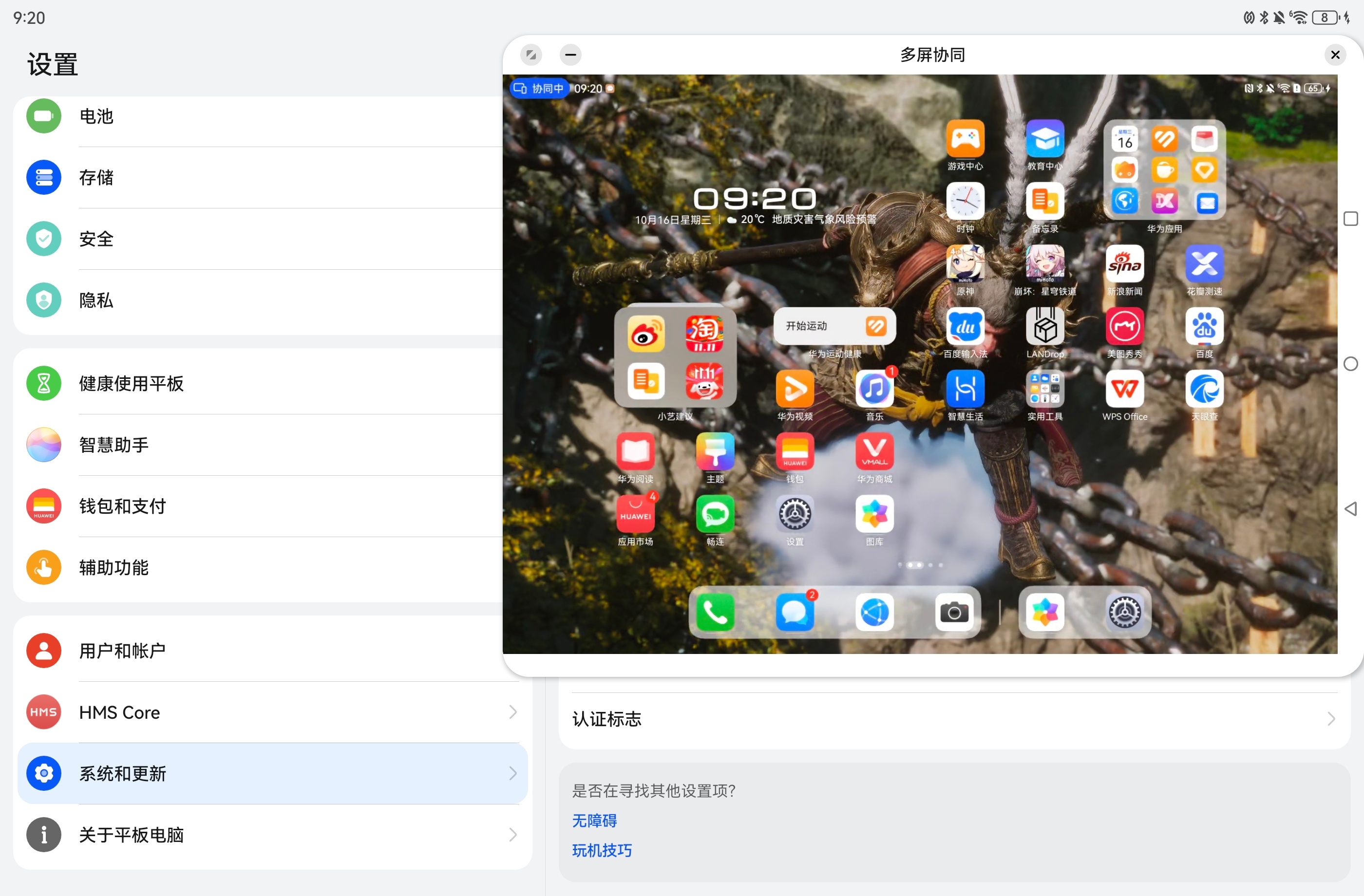This screenshot has height=896, width=1364.
Task: Click the 无障碍 link
Action: point(594,821)
